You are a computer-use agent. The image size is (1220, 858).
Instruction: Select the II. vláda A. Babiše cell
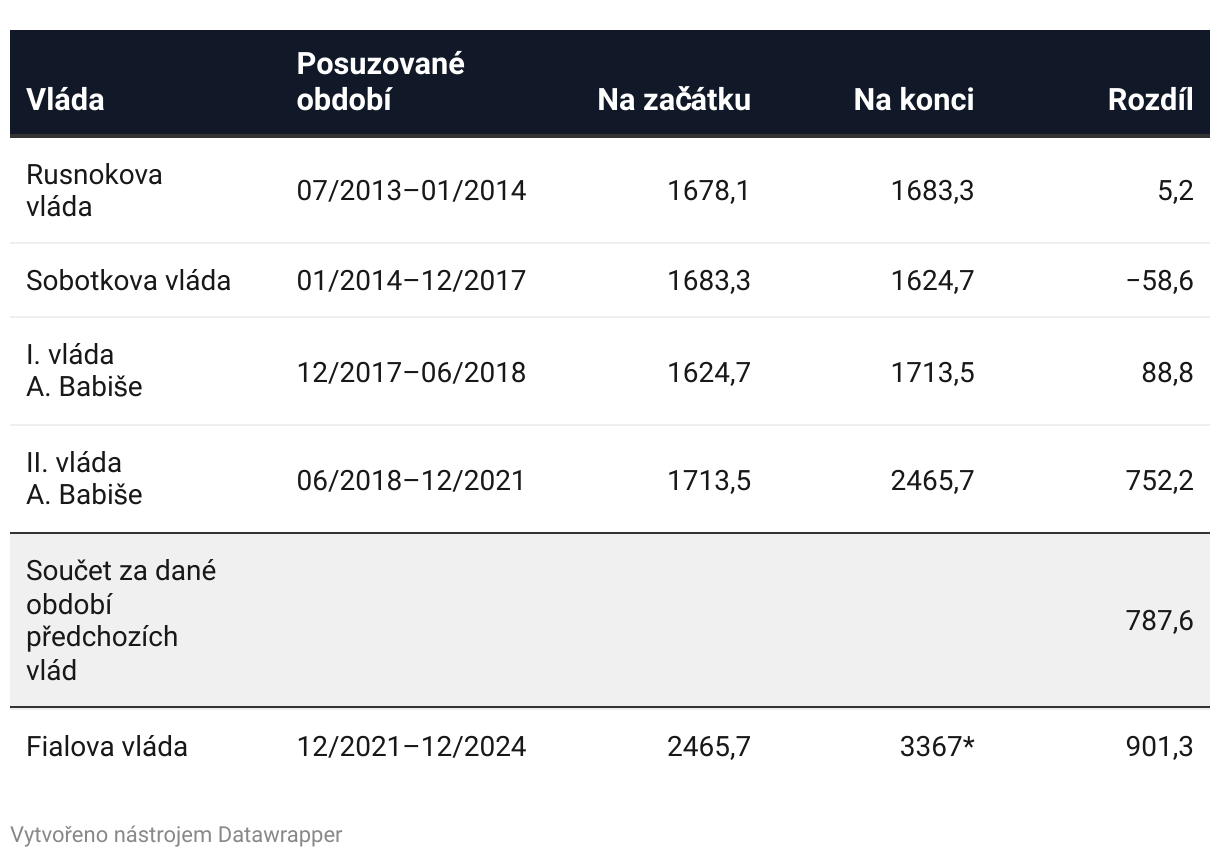click(x=84, y=479)
